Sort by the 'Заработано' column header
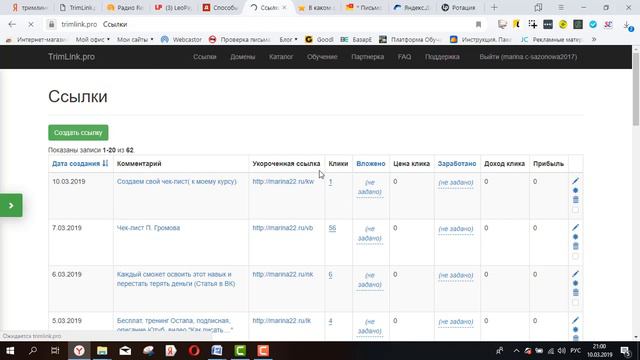 click(457, 164)
